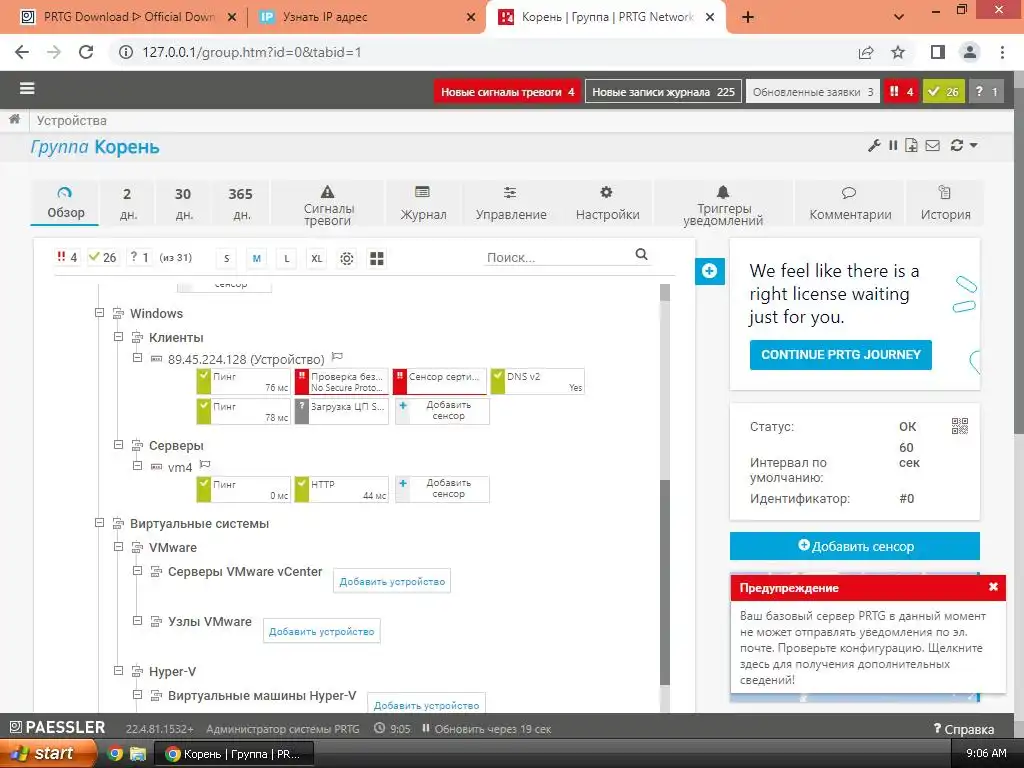This screenshot has width=1024, height=768.
Task: Click Новые записи журнала 225 button
Action: point(663,92)
